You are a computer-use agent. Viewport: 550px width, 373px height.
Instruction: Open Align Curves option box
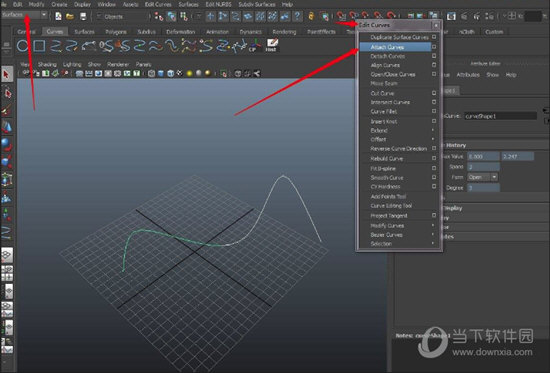(x=434, y=65)
